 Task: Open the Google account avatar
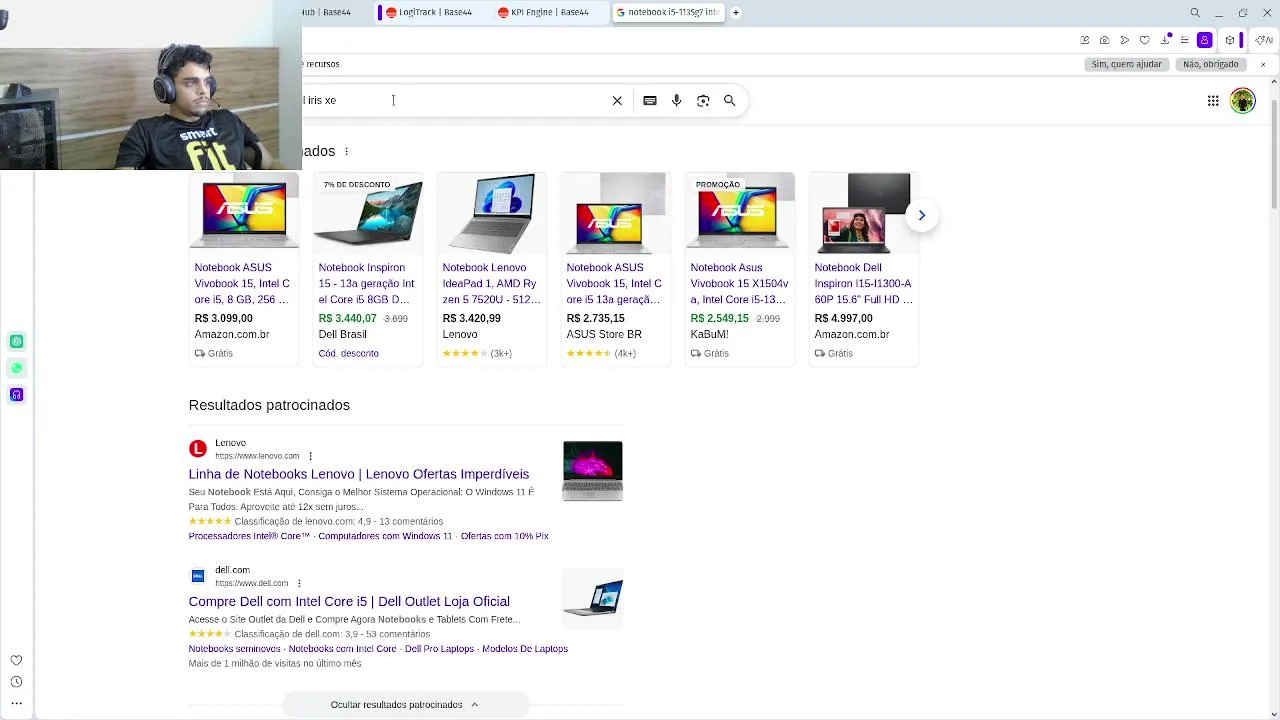coord(1243,100)
